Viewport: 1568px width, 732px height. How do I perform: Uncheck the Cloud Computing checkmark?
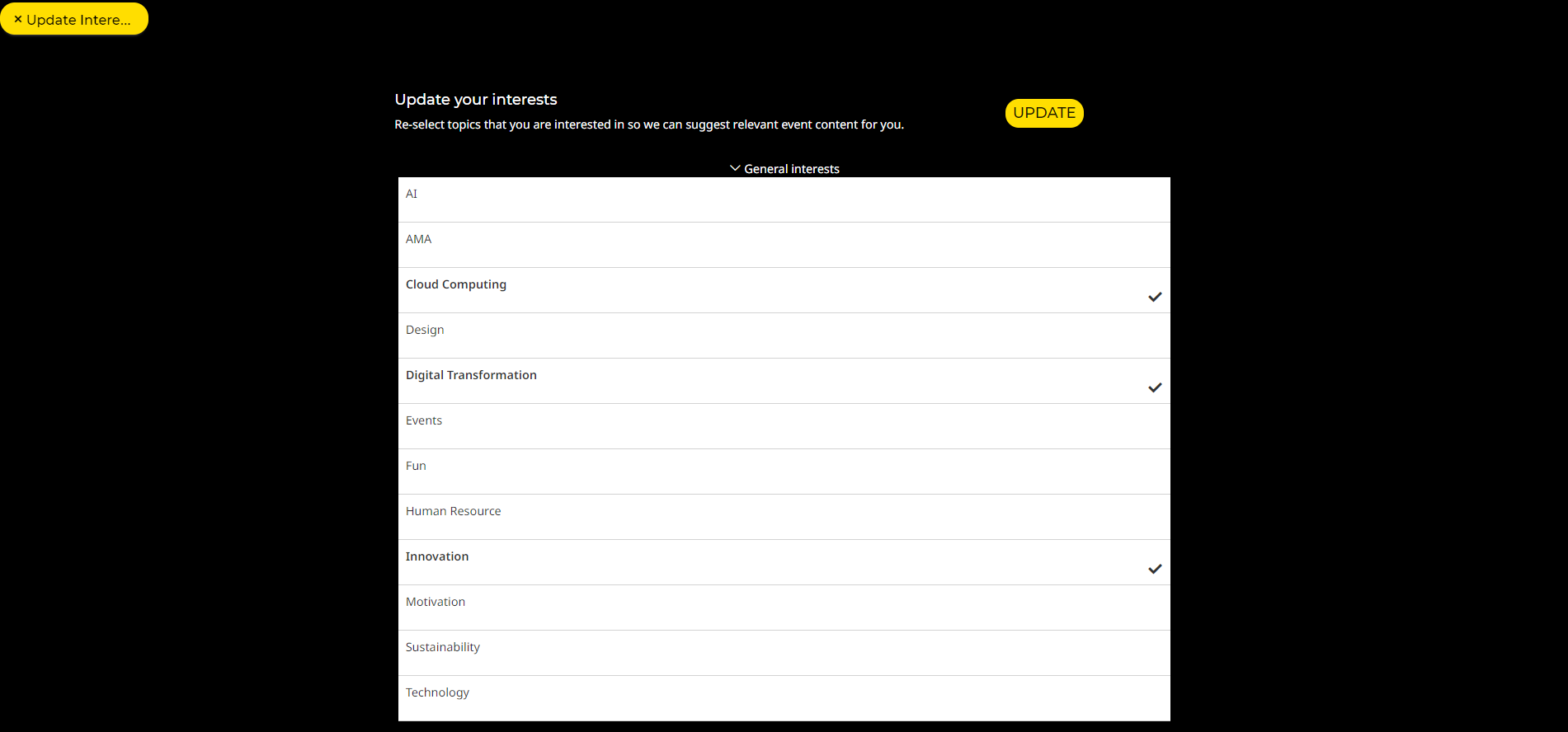point(1155,297)
